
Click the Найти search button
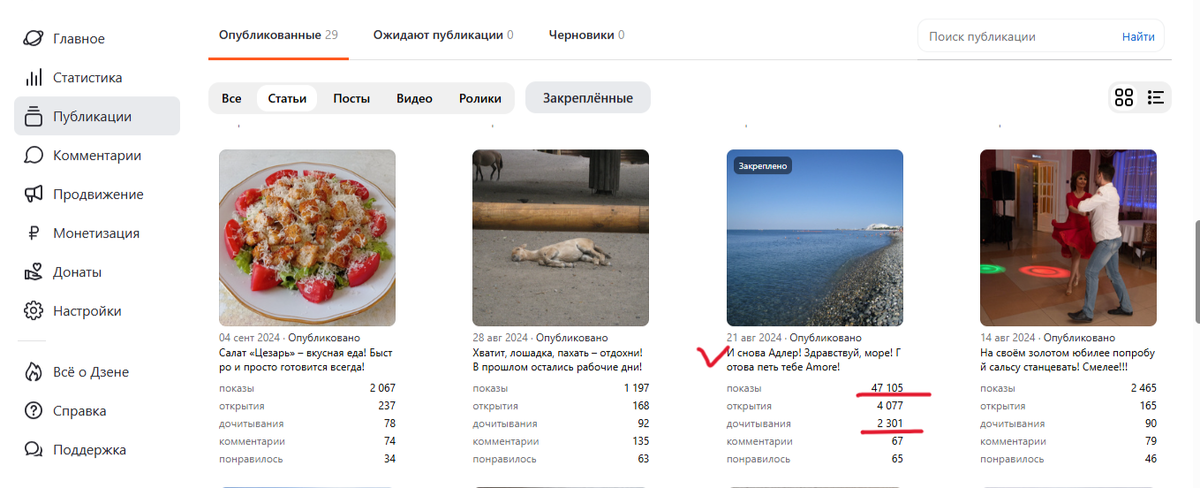1138,36
